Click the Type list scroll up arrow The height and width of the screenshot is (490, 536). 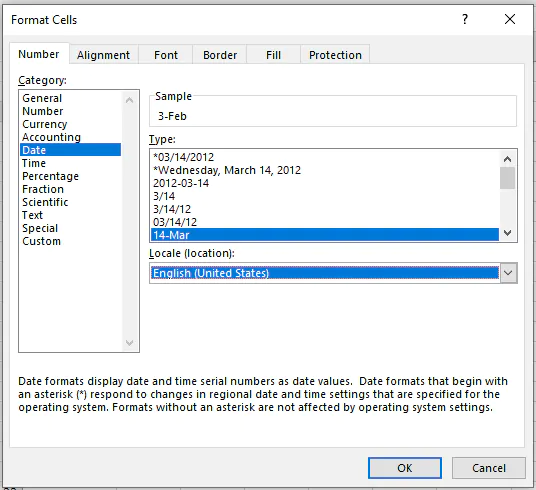(508, 159)
